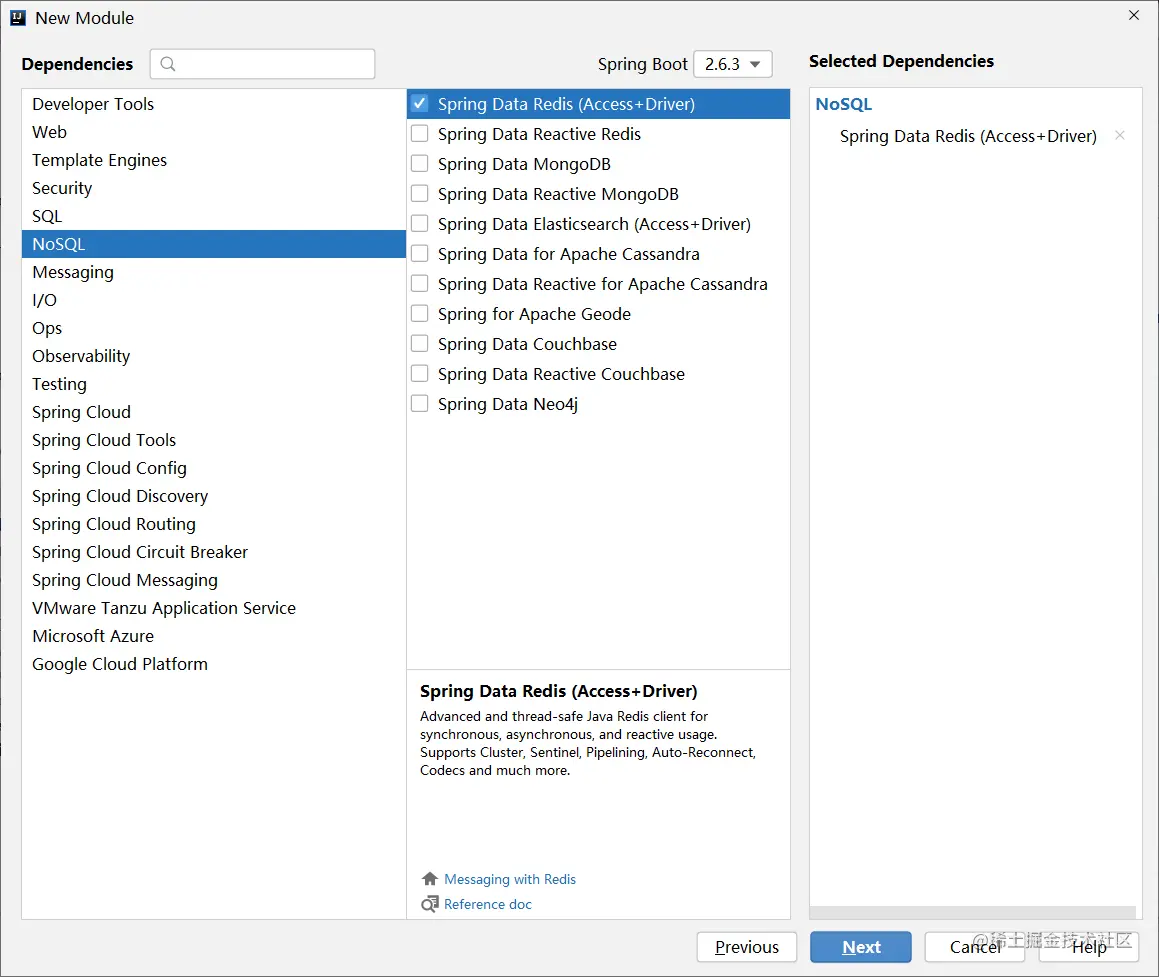The height and width of the screenshot is (977, 1159).
Task: Click the IntelliJ icon in the title bar
Action: (18, 18)
